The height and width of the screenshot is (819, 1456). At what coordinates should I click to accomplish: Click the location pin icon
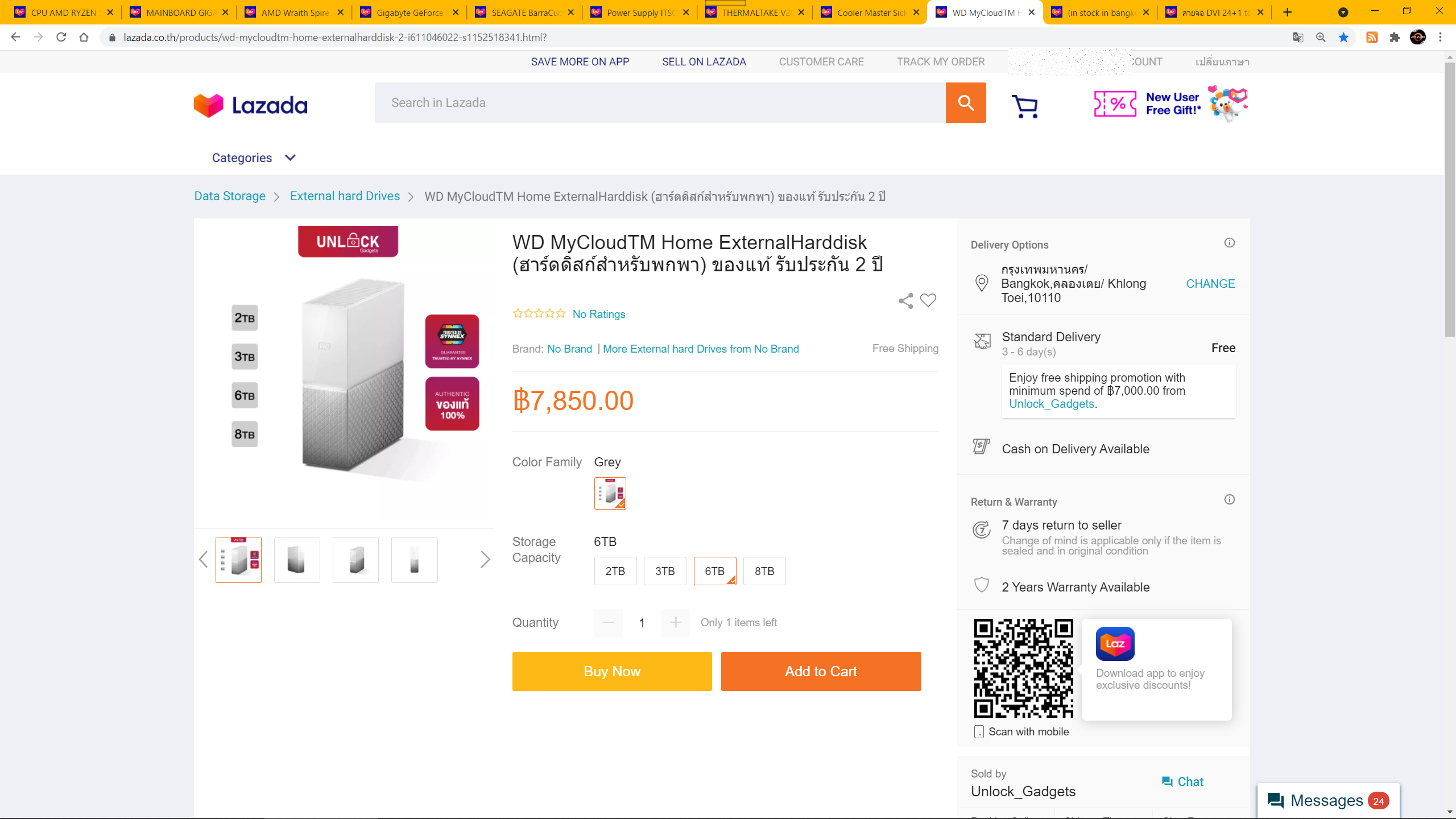[982, 283]
